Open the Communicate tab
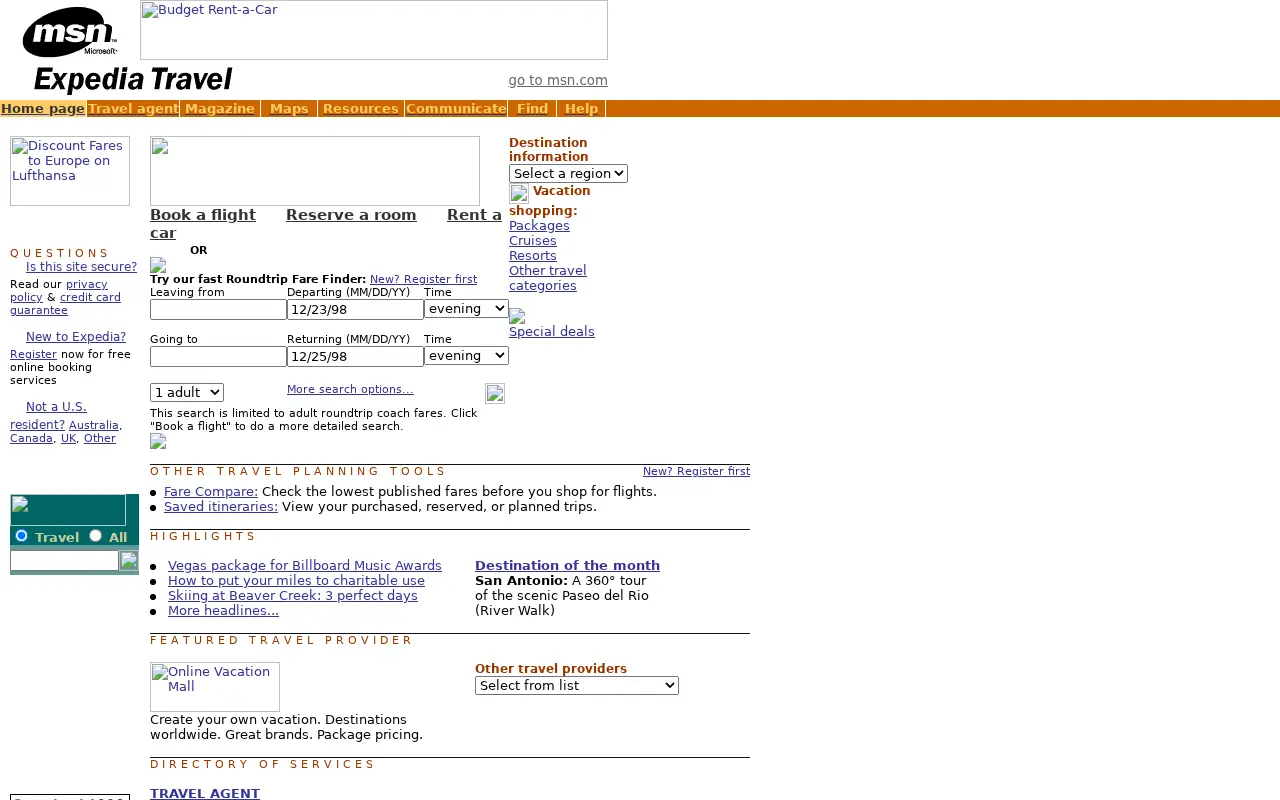The image size is (1280, 800). pos(456,109)
